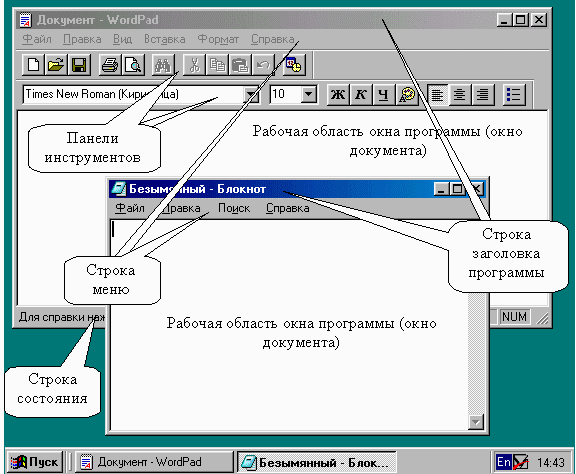Click the Times New Roman font name field
576x474 pixels.
coord(134,94)
